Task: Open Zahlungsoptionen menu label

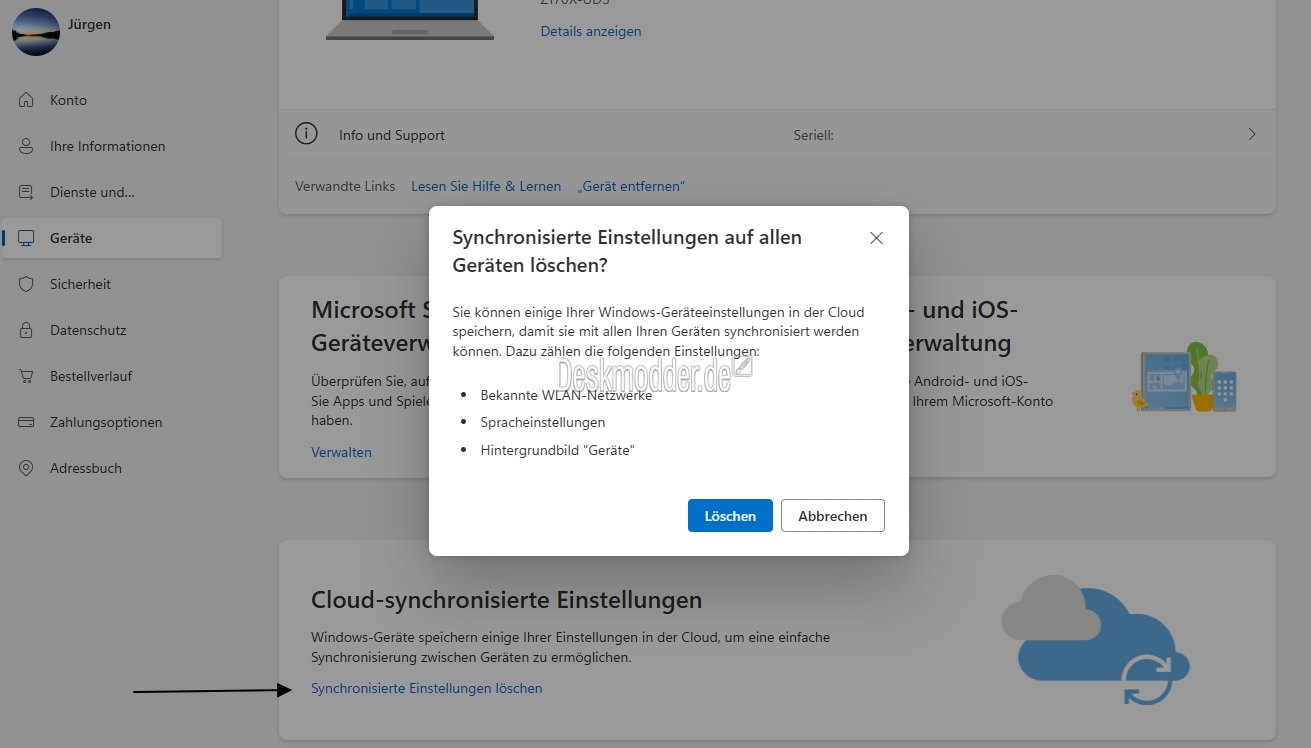Action: [x=106, y=422]
